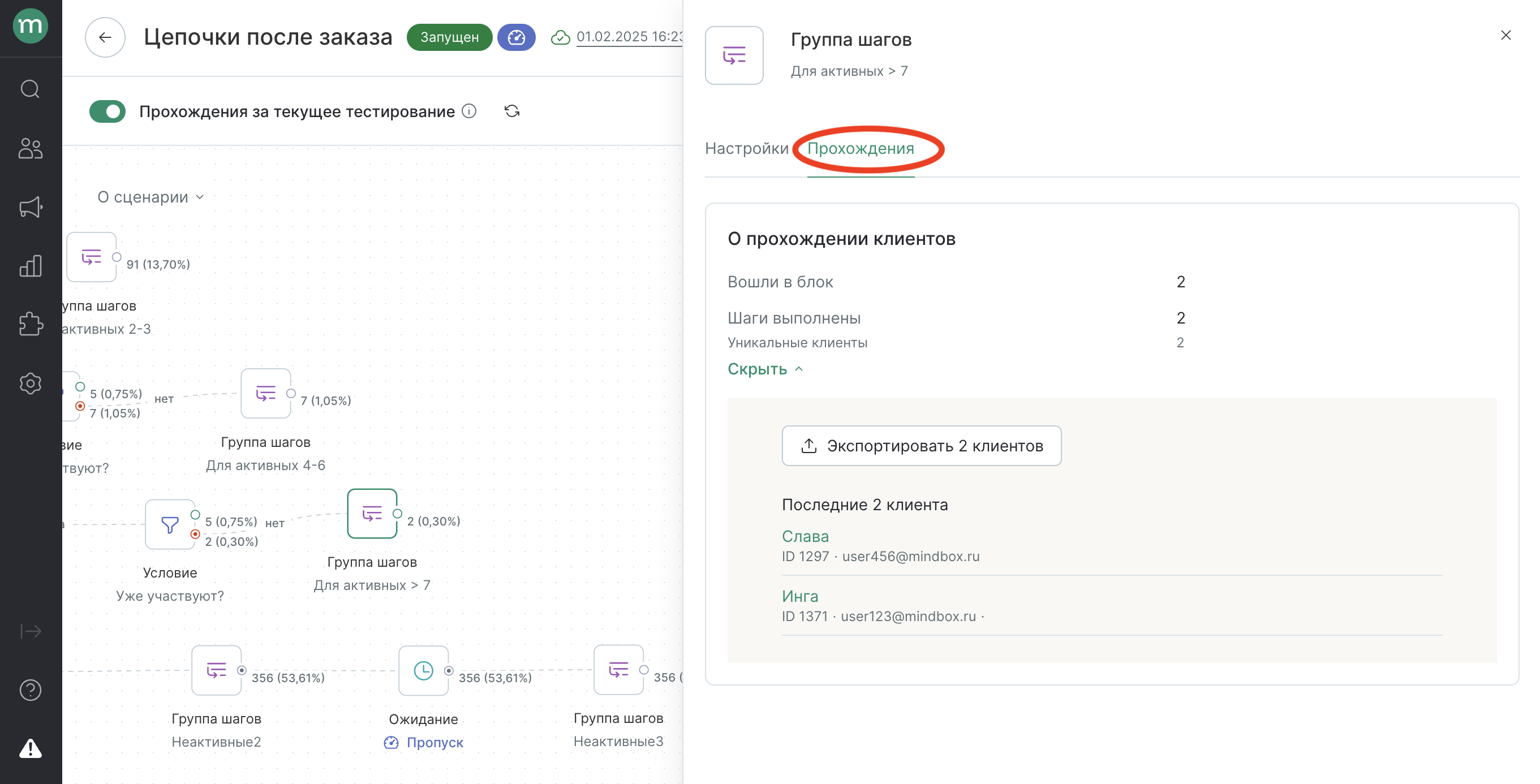Select step group 'Для активных 4-6' block
This screenshot has height=784, width=1540.
pos(266,393)
